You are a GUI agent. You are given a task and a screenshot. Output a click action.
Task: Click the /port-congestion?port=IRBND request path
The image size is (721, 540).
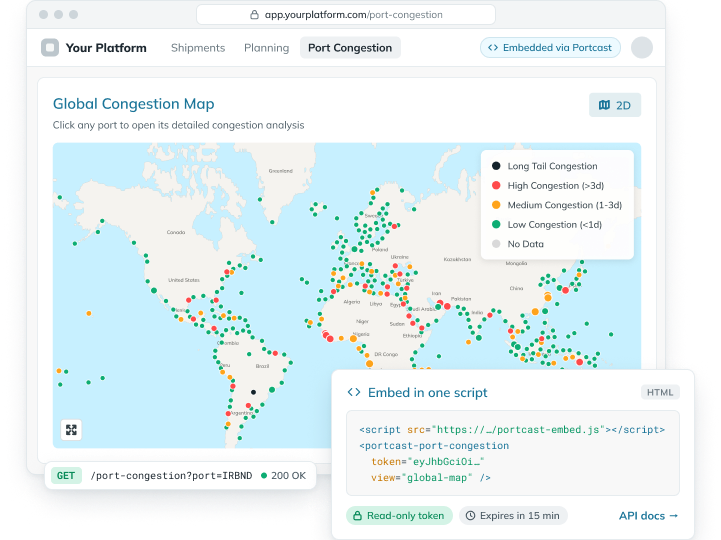coord(171,476)
